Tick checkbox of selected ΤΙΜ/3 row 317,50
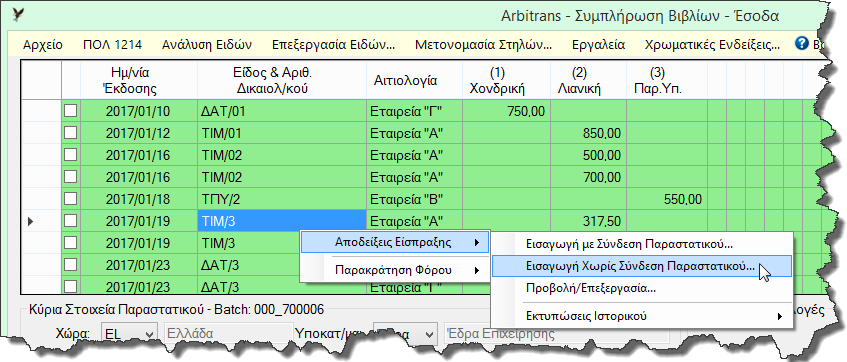This screenshot has width=847, height=362. click(71, 220)
